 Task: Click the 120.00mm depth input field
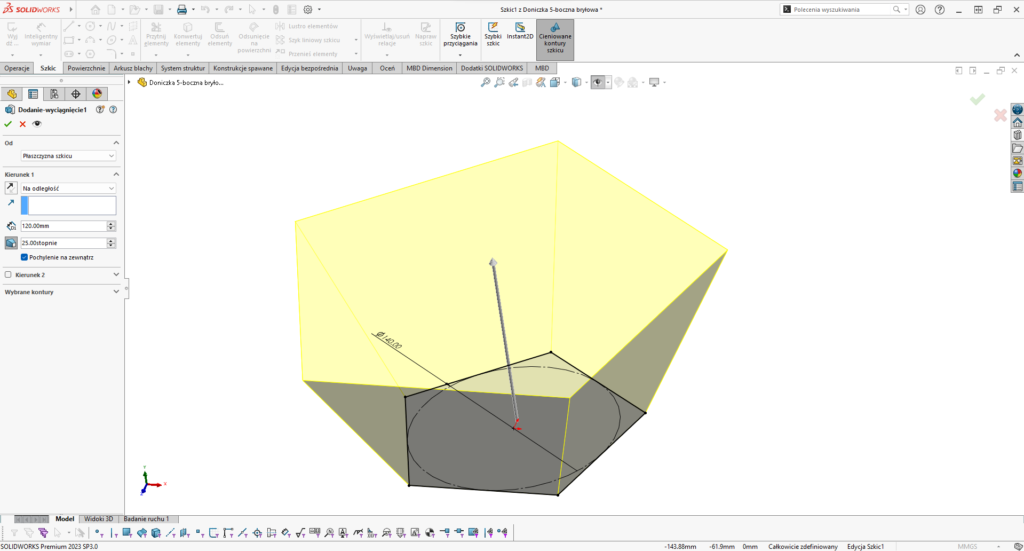tap(62, 226)
